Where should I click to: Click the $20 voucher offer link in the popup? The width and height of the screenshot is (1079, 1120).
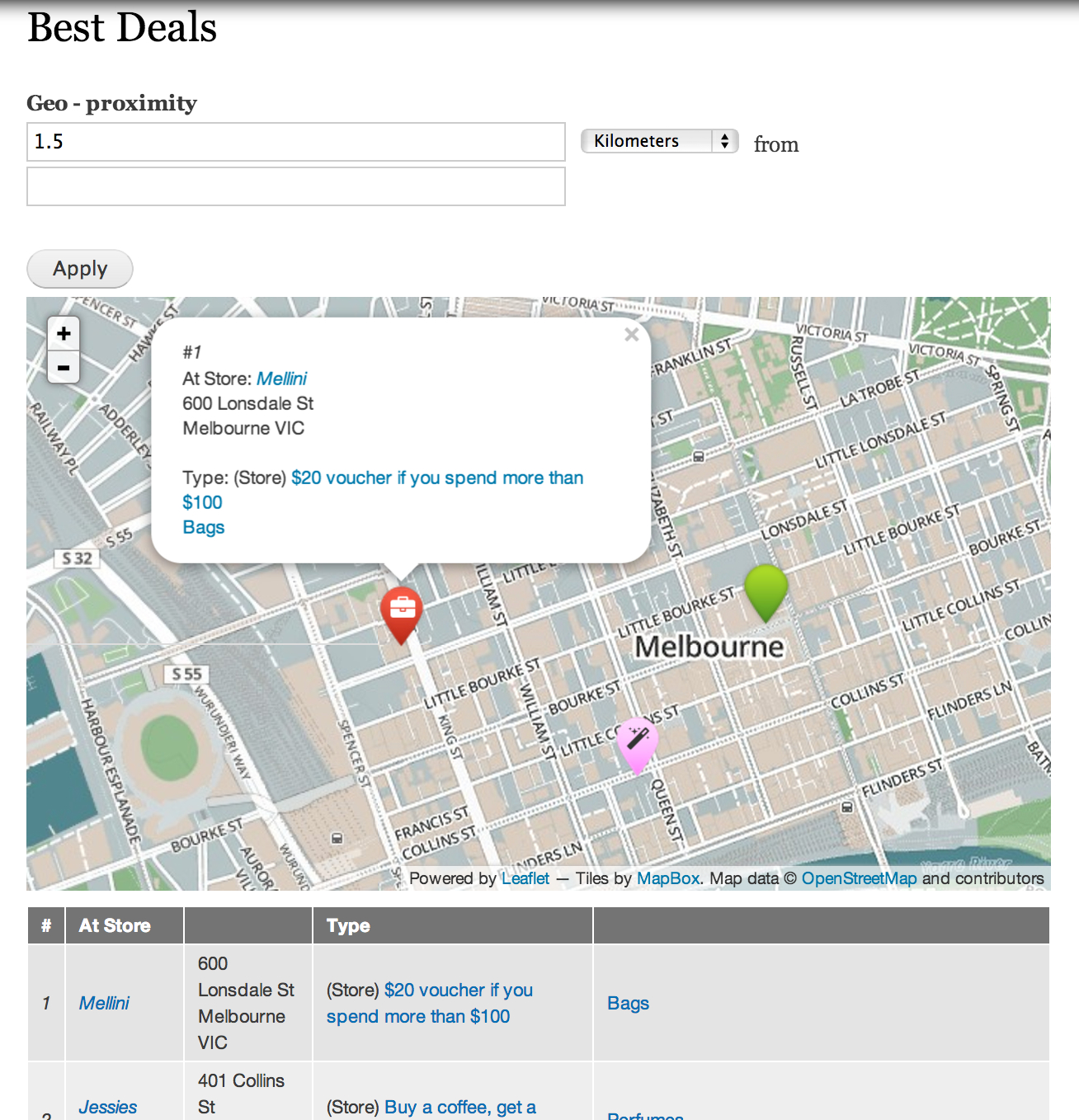(437, 478)
